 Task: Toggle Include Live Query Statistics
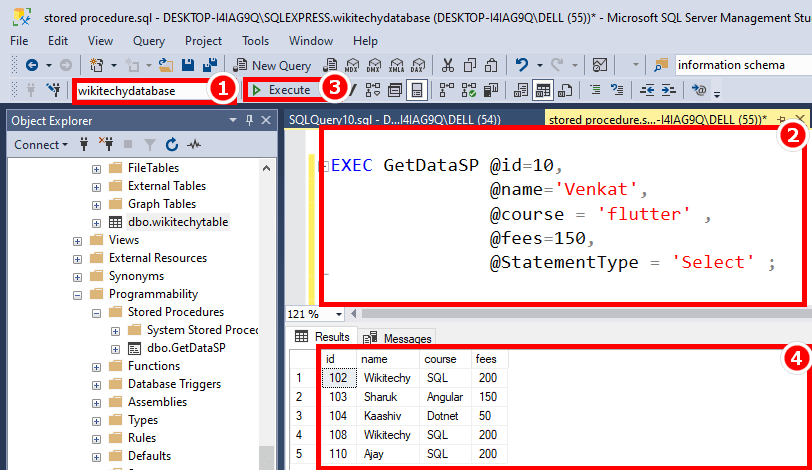(469, 90)
